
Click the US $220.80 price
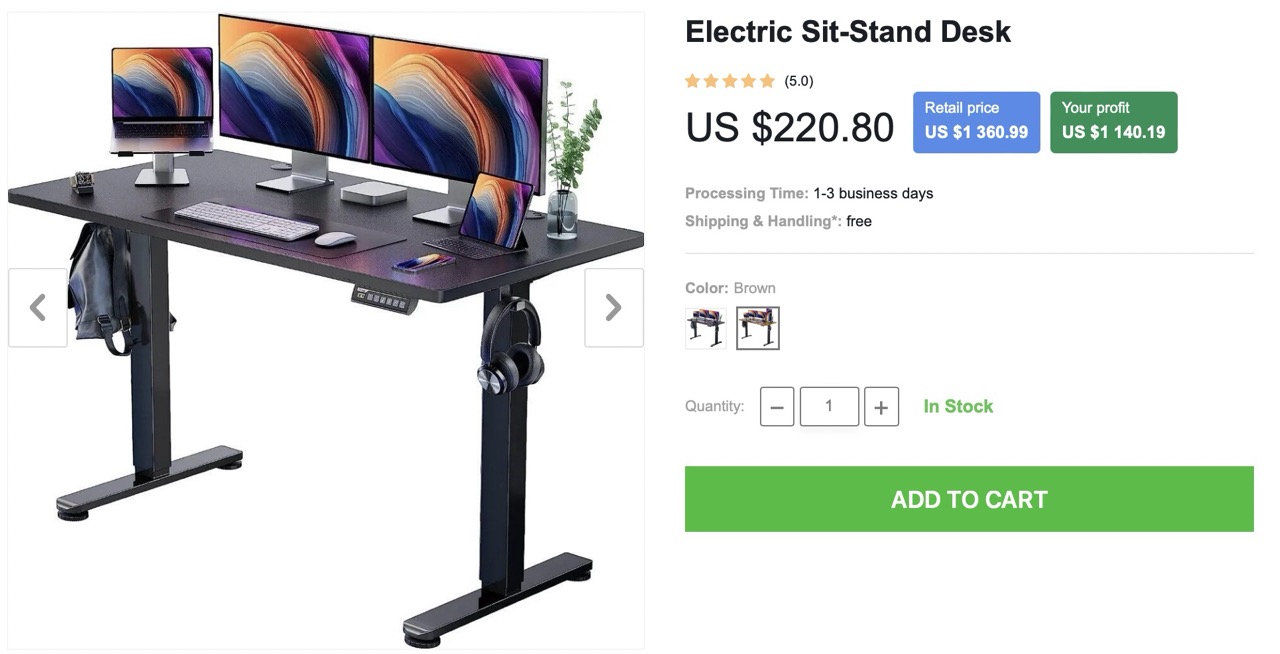click(x=790, y=127)
